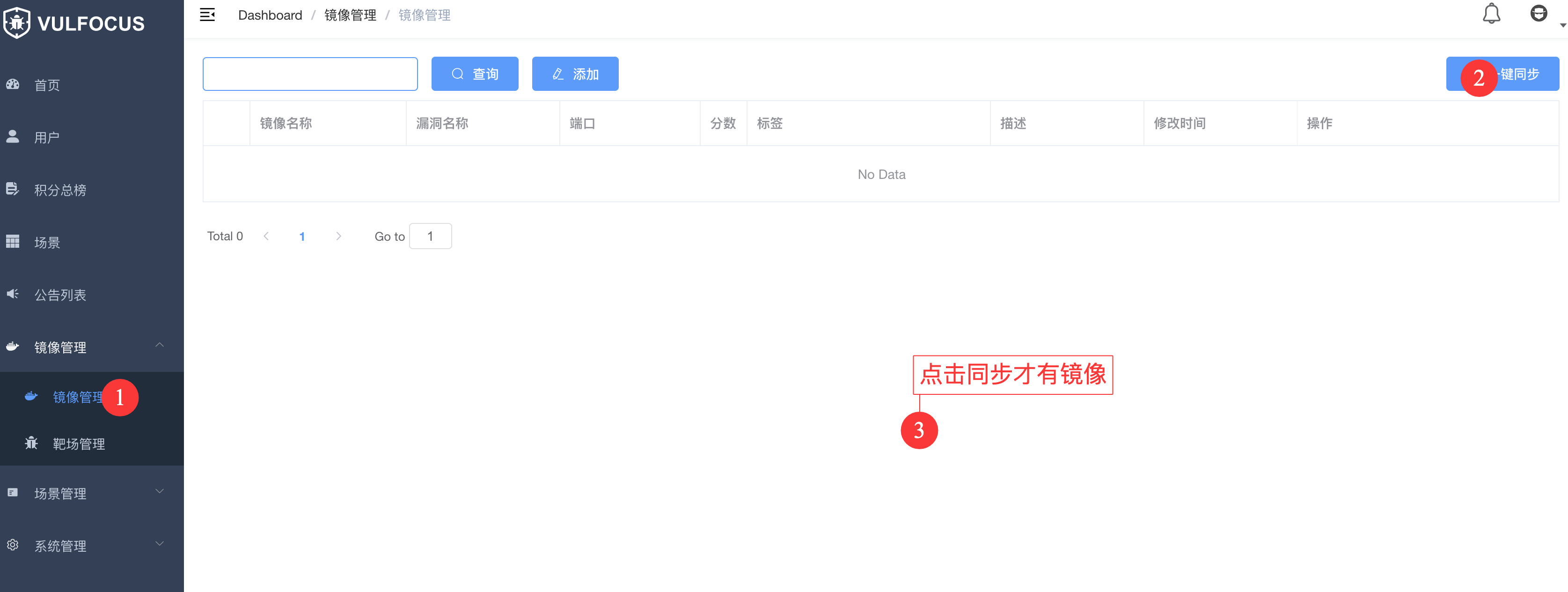Open 公告列表 megaphone icon
This screenshot has width=1568, height=592.
[x=13, y=294]
